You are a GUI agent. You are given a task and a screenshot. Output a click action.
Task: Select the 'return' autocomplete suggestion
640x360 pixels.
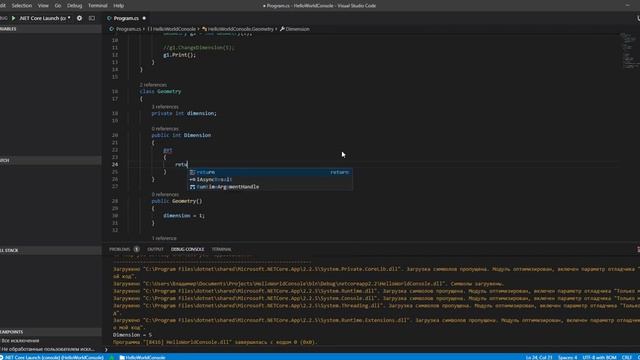(270, 172)
